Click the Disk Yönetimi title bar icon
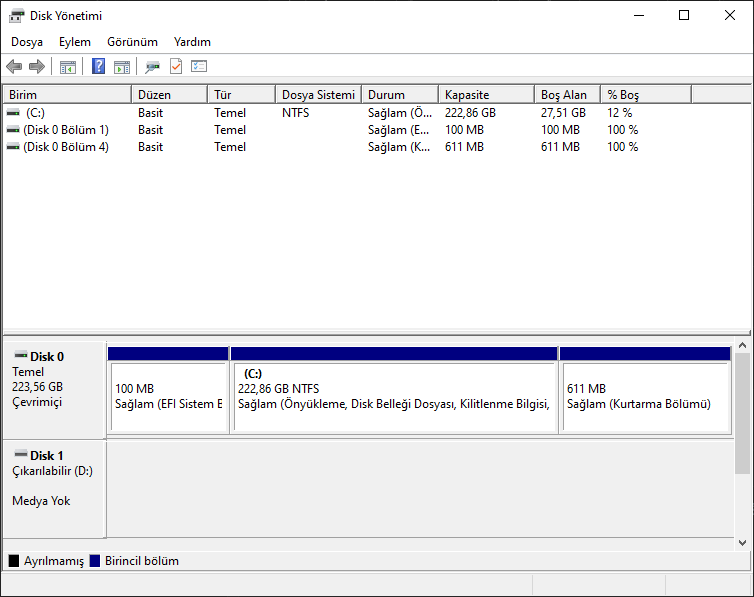754x597 pixels. point(16,16)
